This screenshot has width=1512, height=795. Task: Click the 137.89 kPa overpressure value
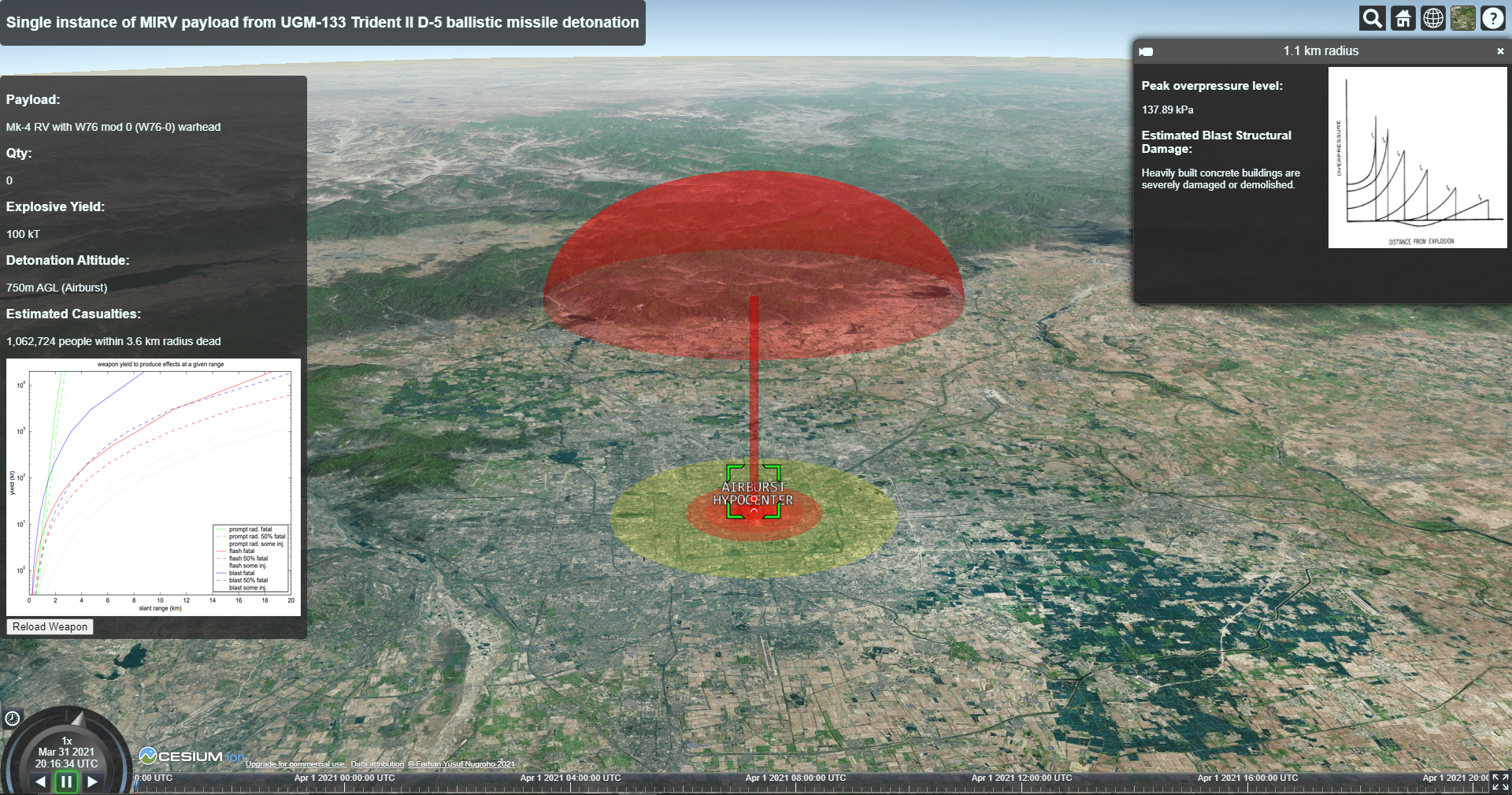tap(1167, 110)
